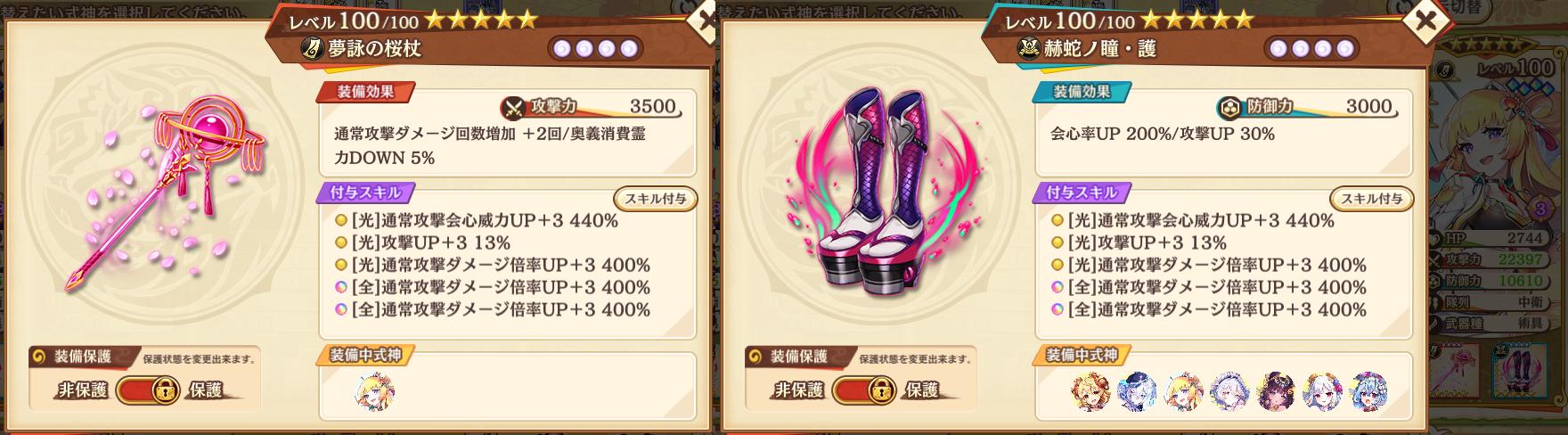Click スキル付与 button for 夢詠の桜杖
This screenshot has height=435, width=1568.
(x=655, y=199)
